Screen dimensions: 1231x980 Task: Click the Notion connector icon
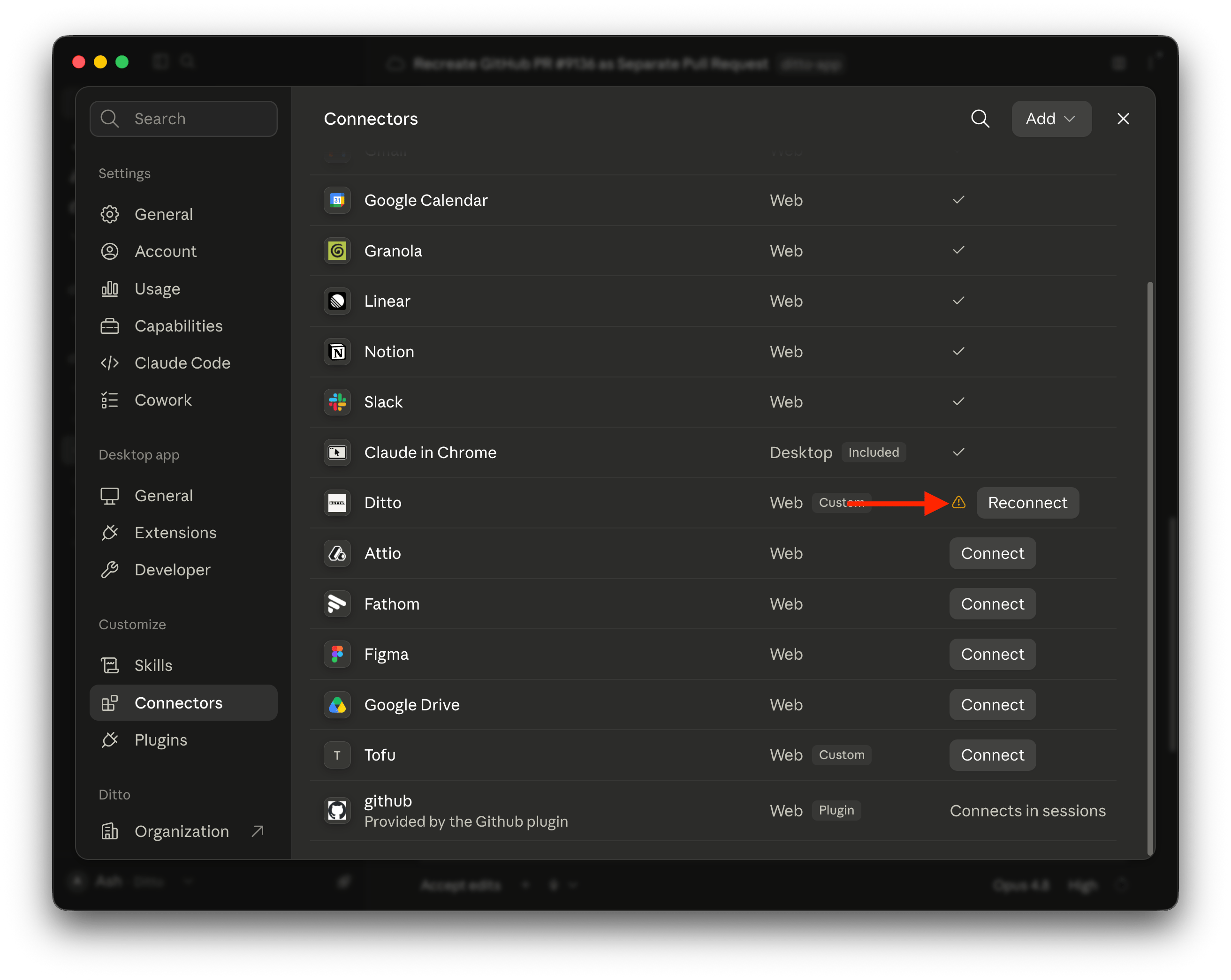337,352
